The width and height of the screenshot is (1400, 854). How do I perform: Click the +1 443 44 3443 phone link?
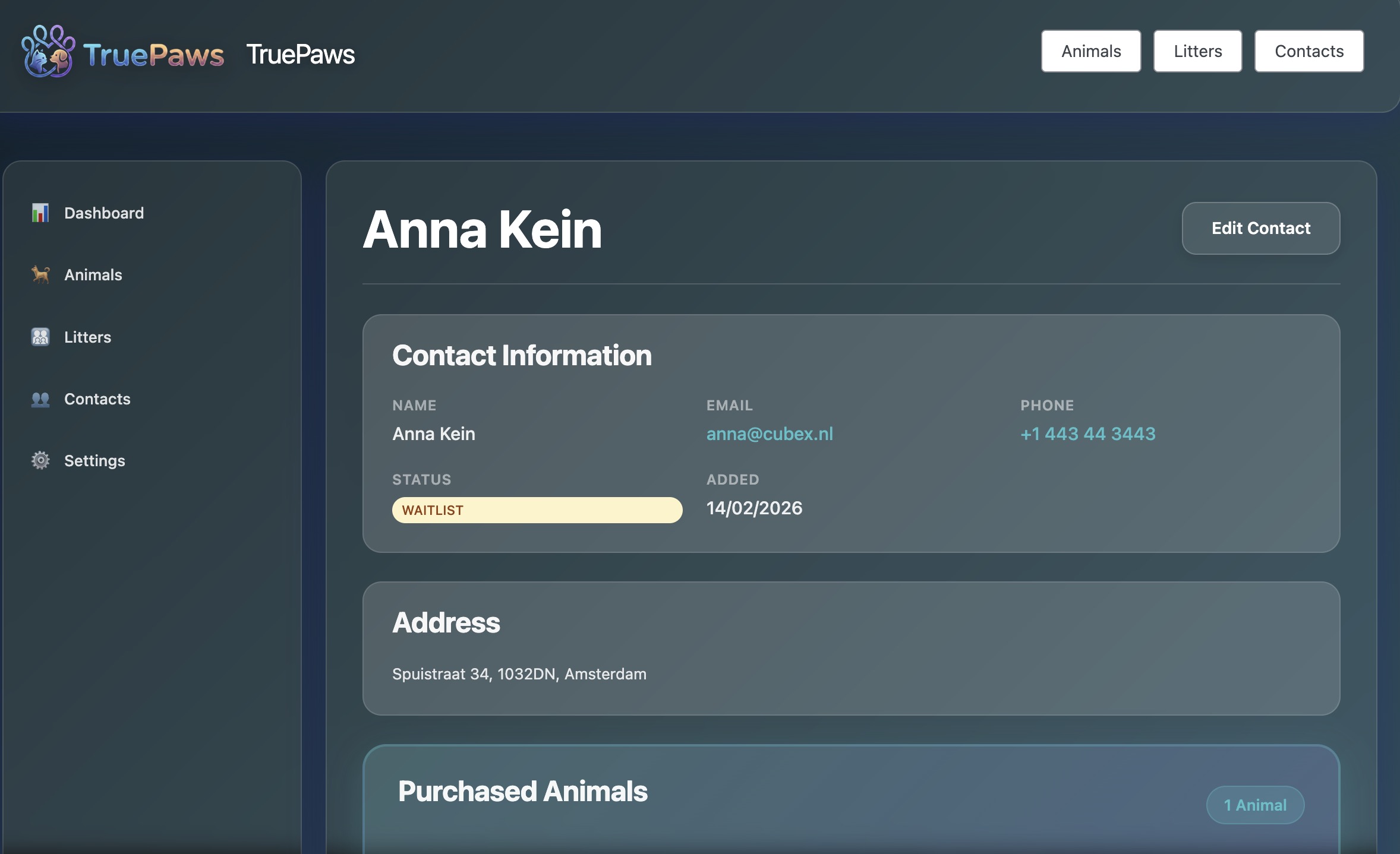point(1087,434)
